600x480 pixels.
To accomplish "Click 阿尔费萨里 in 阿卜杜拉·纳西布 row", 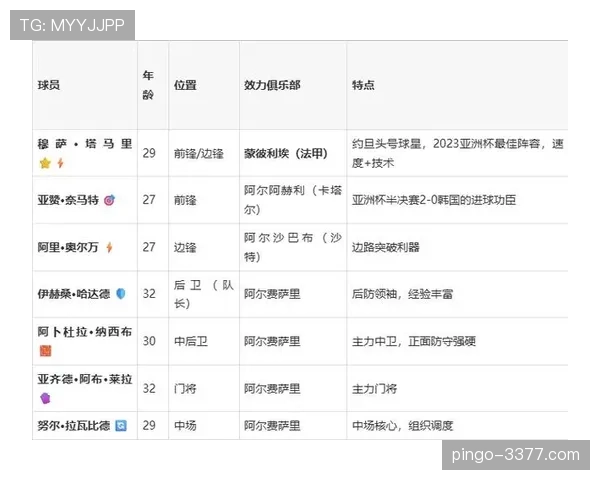I will [272, 341].
